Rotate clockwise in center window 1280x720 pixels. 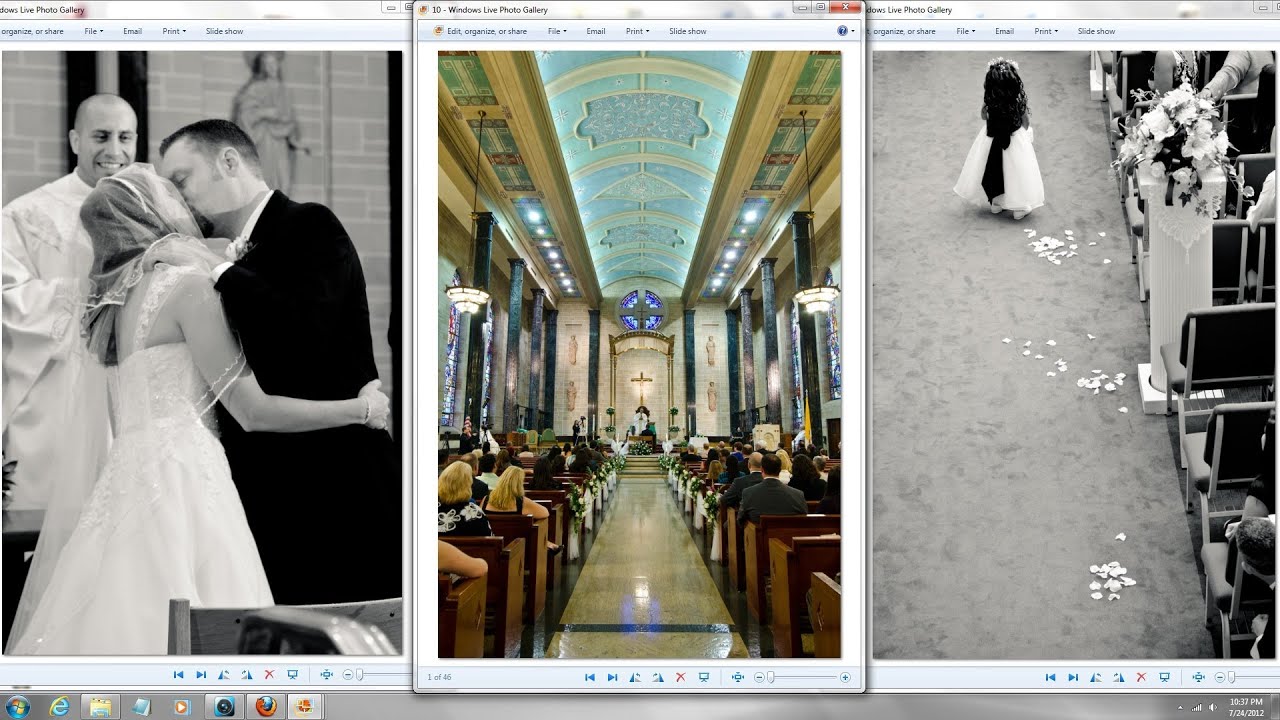(x=658, y=677)
